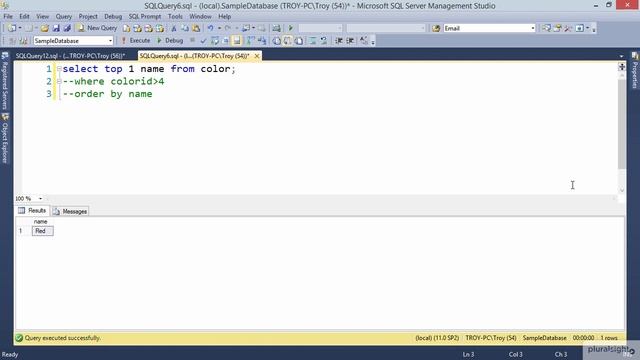640x360 pixels.
Task: Display the Estimated Execution Plan
Action: [215, 41]
